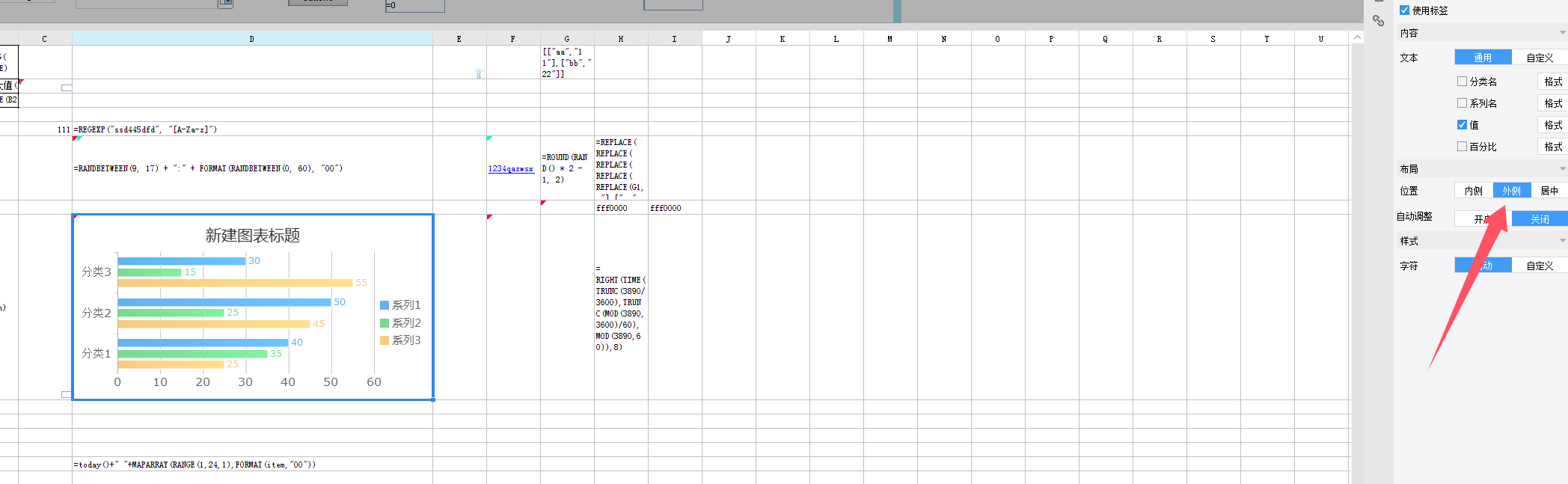Collapse the 内容 section arrow
The width and height of the screenshot is (1568, 484).
1563,33
